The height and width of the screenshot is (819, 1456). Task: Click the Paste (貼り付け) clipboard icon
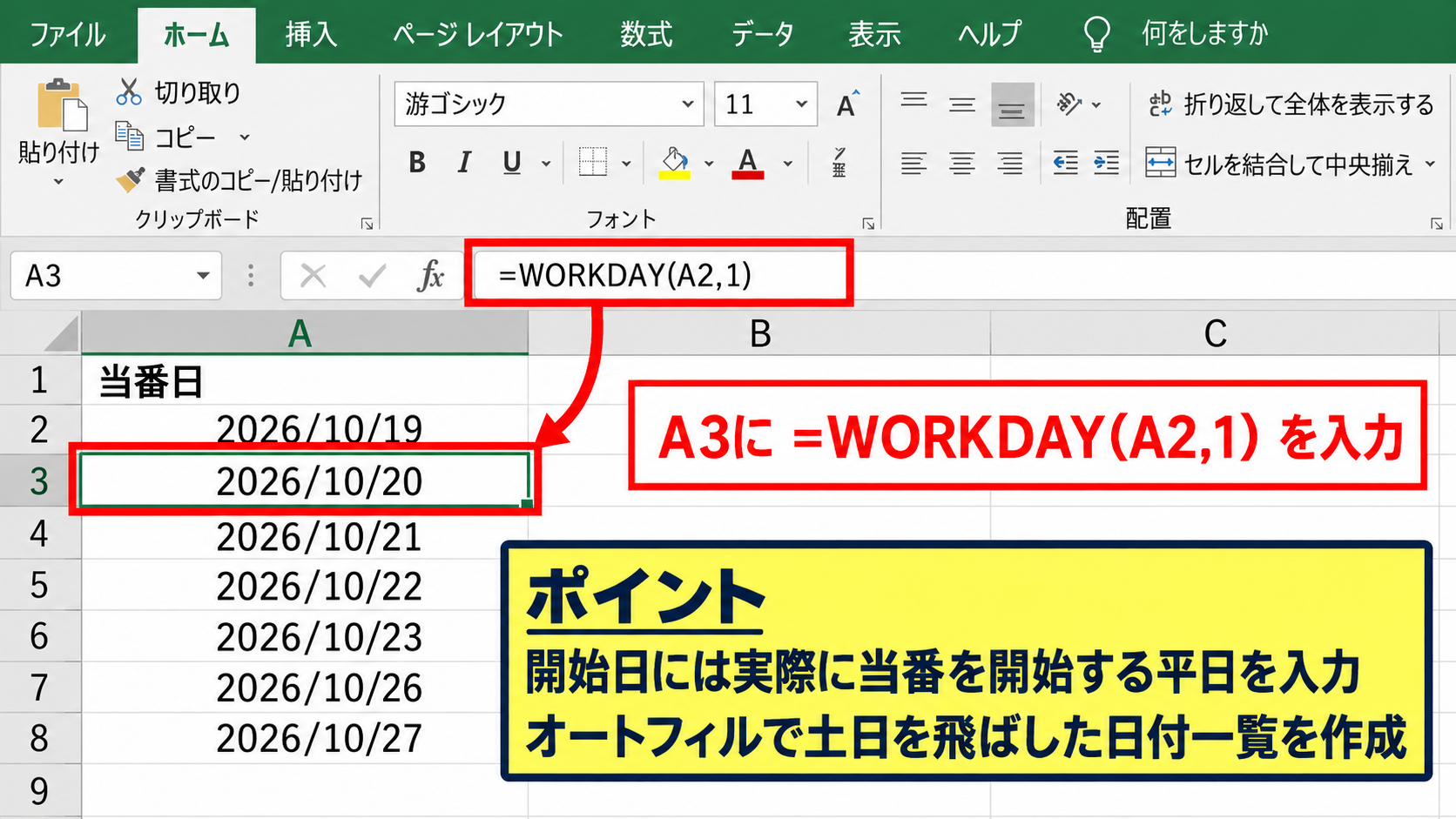click(61, 105)
